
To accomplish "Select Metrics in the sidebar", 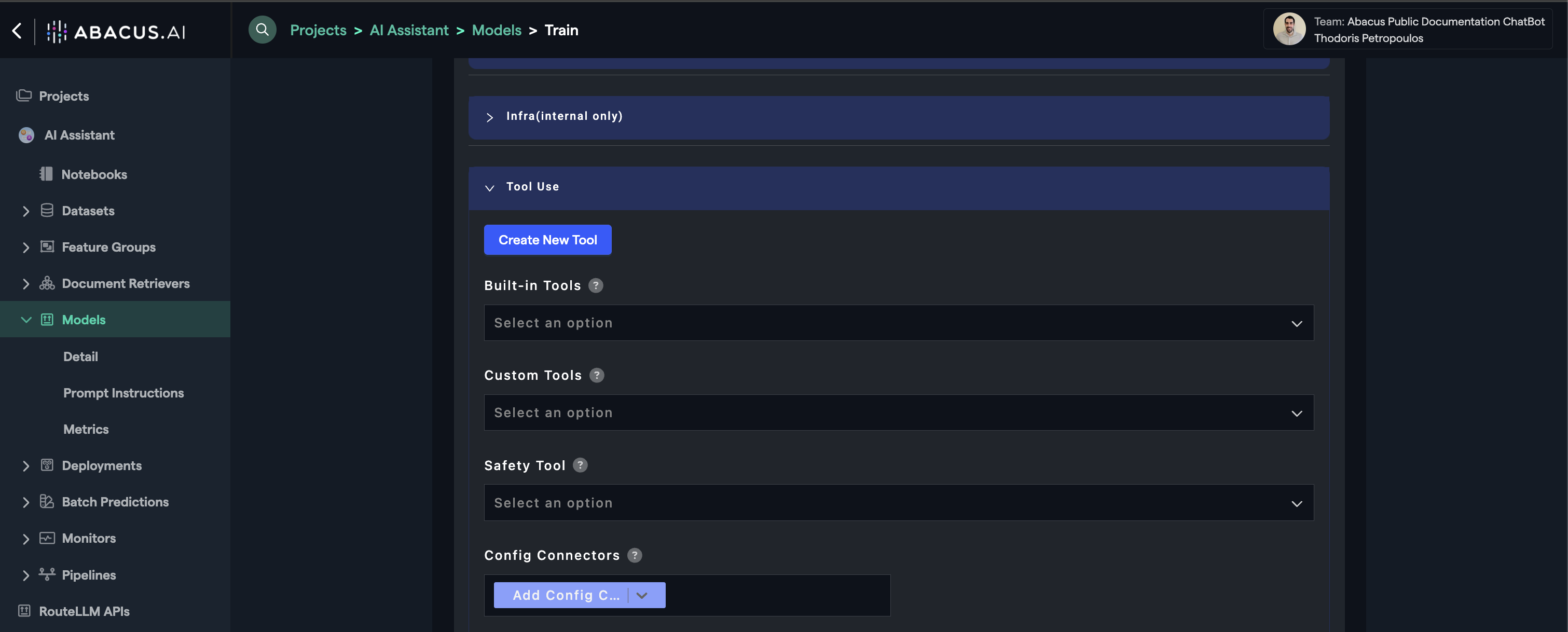I will (x=86, y=429).
